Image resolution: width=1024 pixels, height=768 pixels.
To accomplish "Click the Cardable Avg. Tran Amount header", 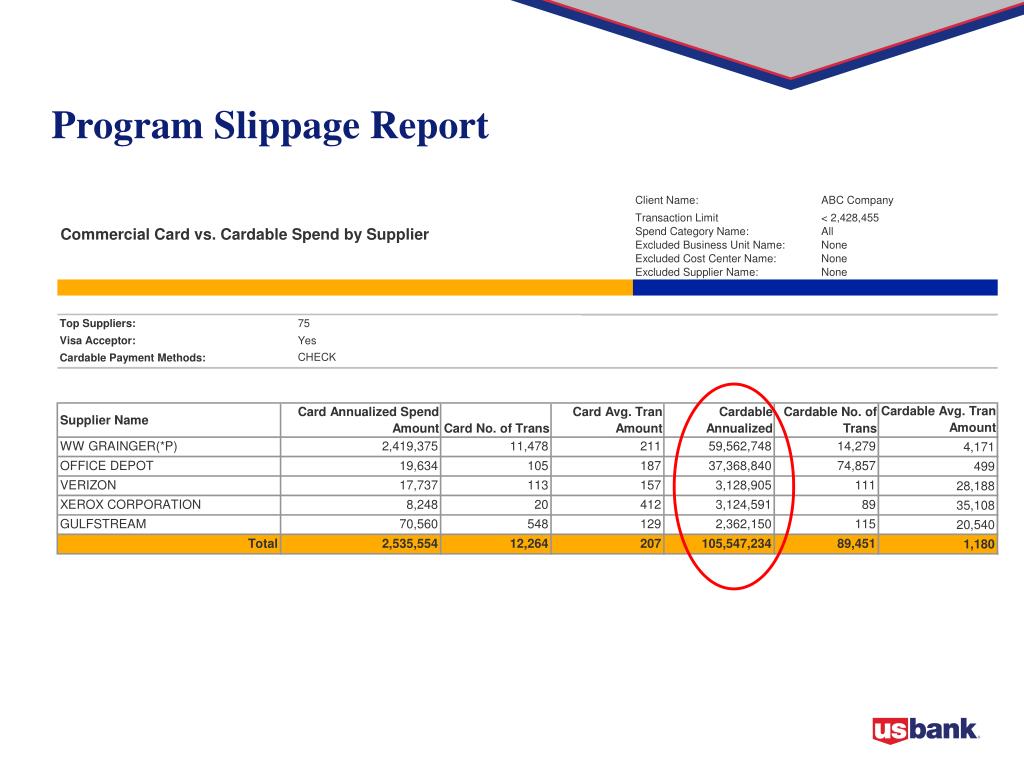I will coord(938,420).
